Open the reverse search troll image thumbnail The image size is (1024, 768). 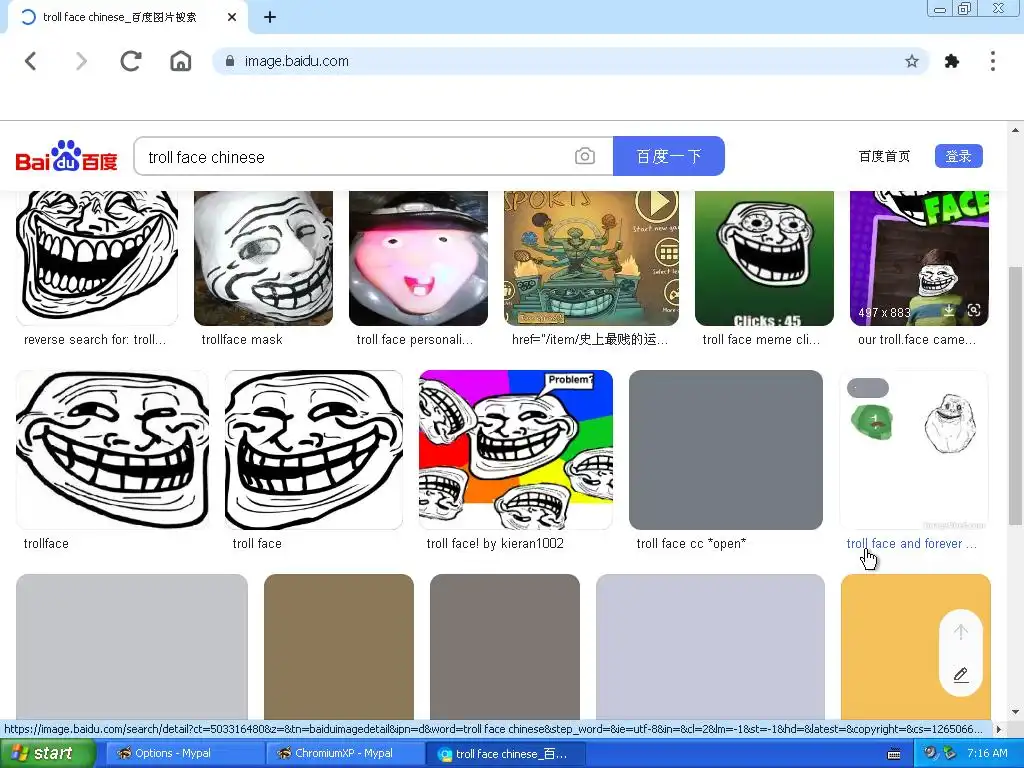pyautogui.click(x=97, y=258)
